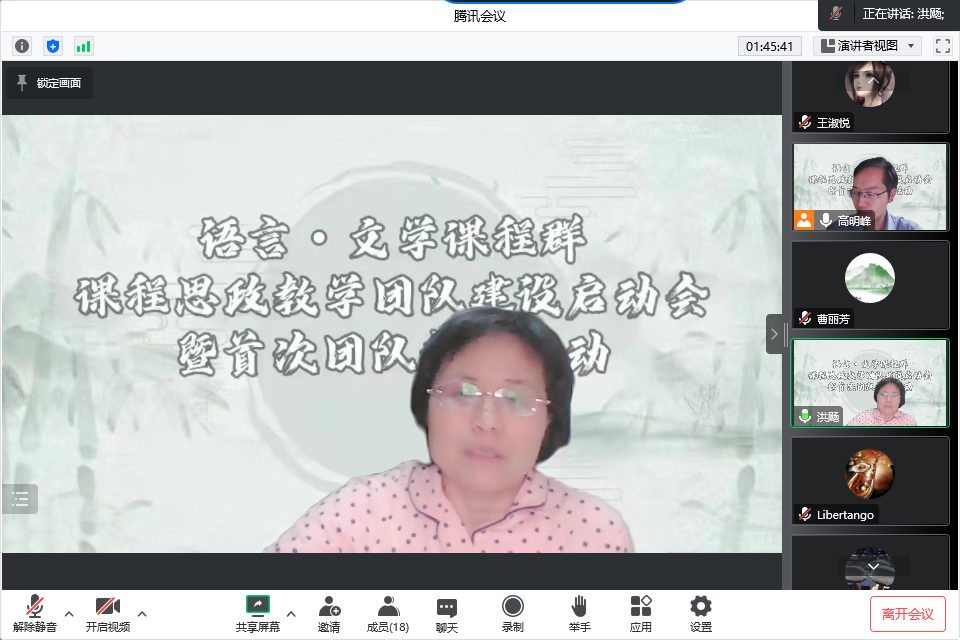960x640 pixels.
Task: Open 演讲者视图 view layout dropdown
Action: 867,46
